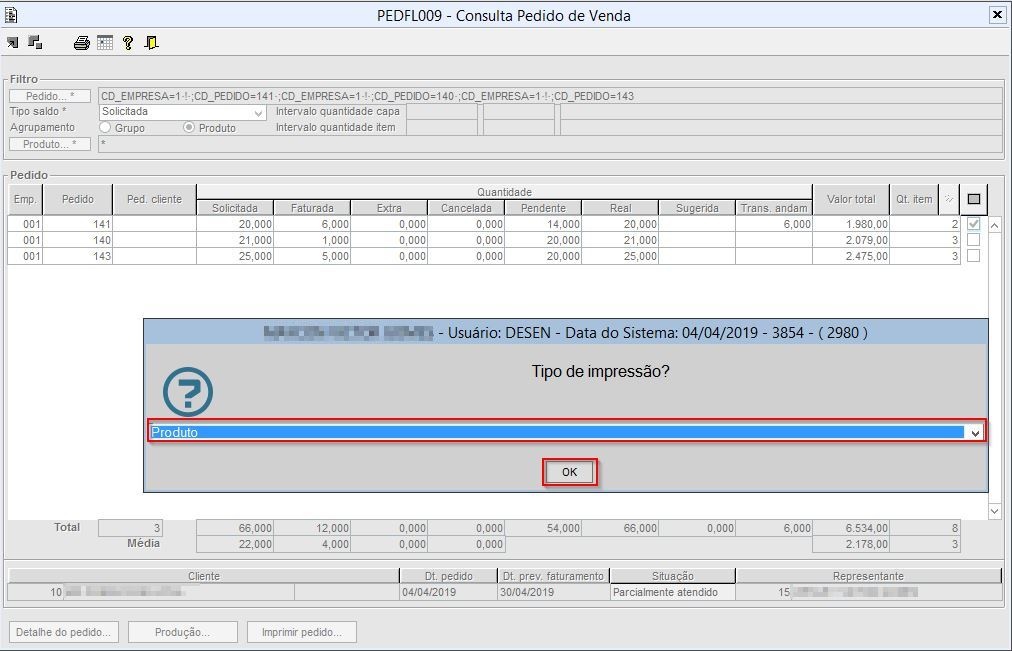Viewport: 1012px width, 651px height.
Task: Click valor total cell 1.980,00
Action: coord(851,224)
